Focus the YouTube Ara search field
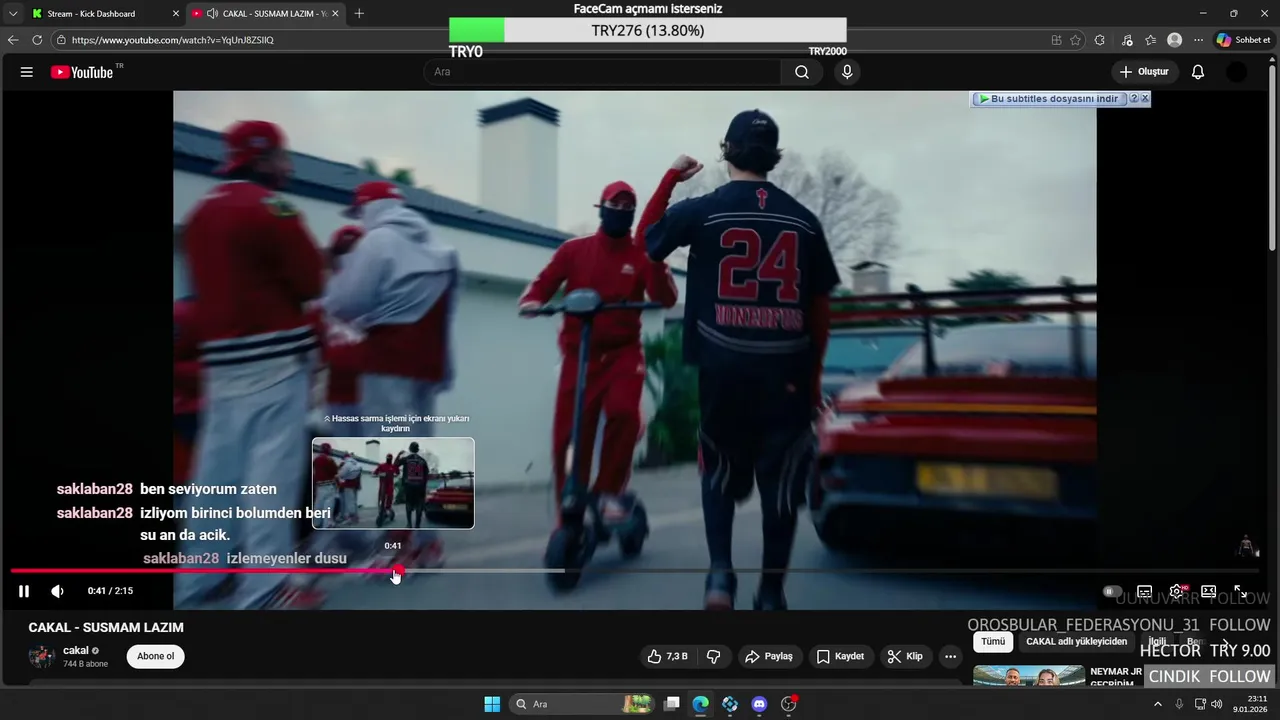Screen dimensions: 1280x720 (x=602, y=72)
